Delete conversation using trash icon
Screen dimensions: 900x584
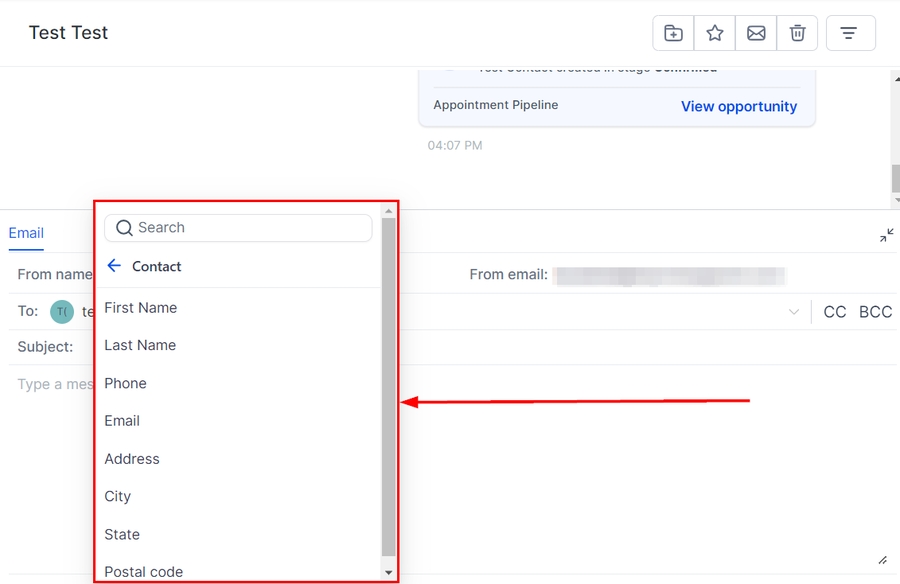[x=798, y=33]
